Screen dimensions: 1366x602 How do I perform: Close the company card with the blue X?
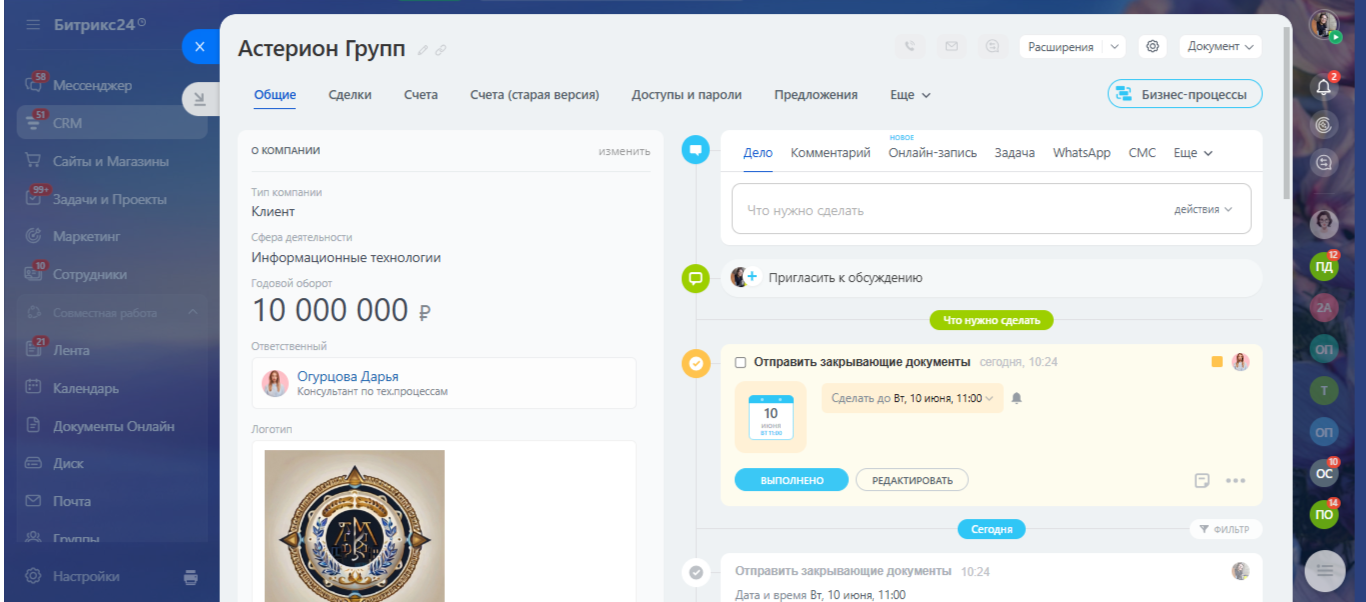coord(200,46)
